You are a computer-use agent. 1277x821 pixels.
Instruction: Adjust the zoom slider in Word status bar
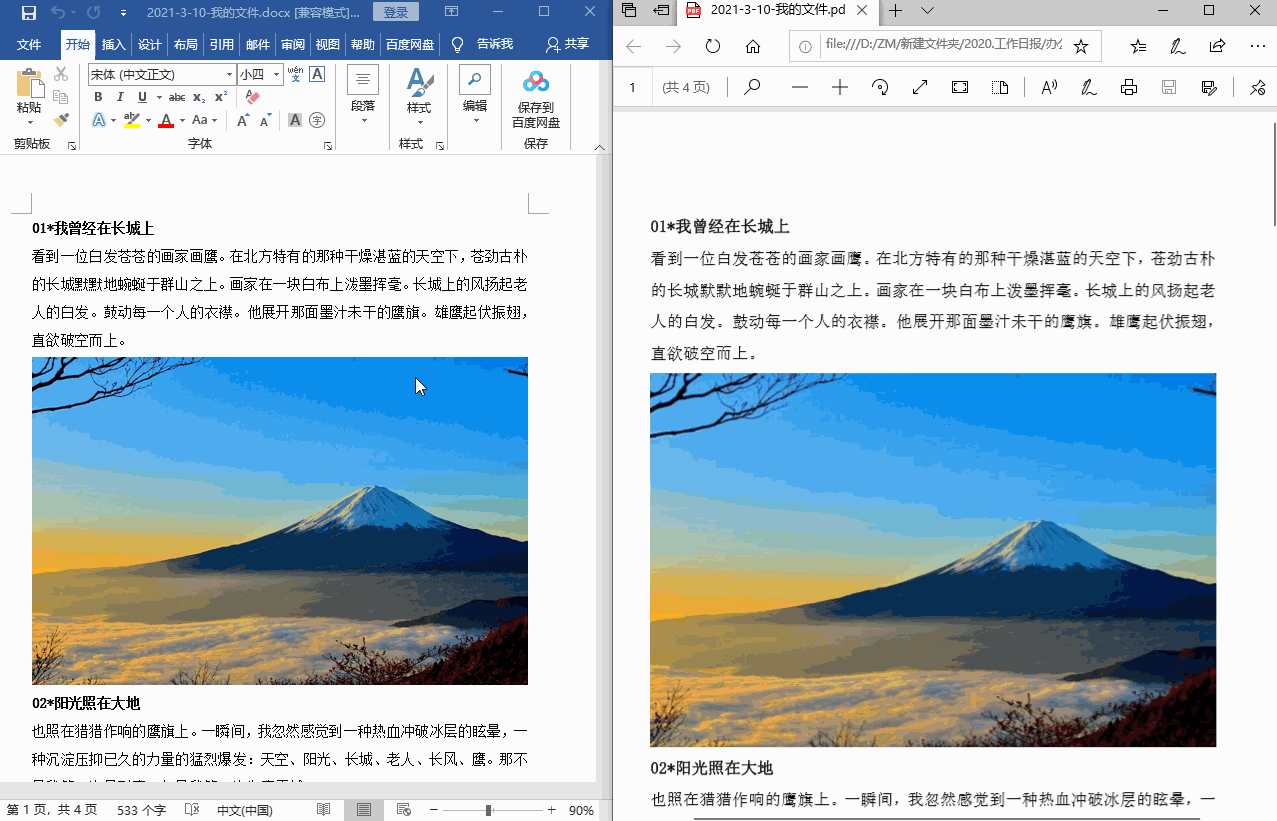487,810
